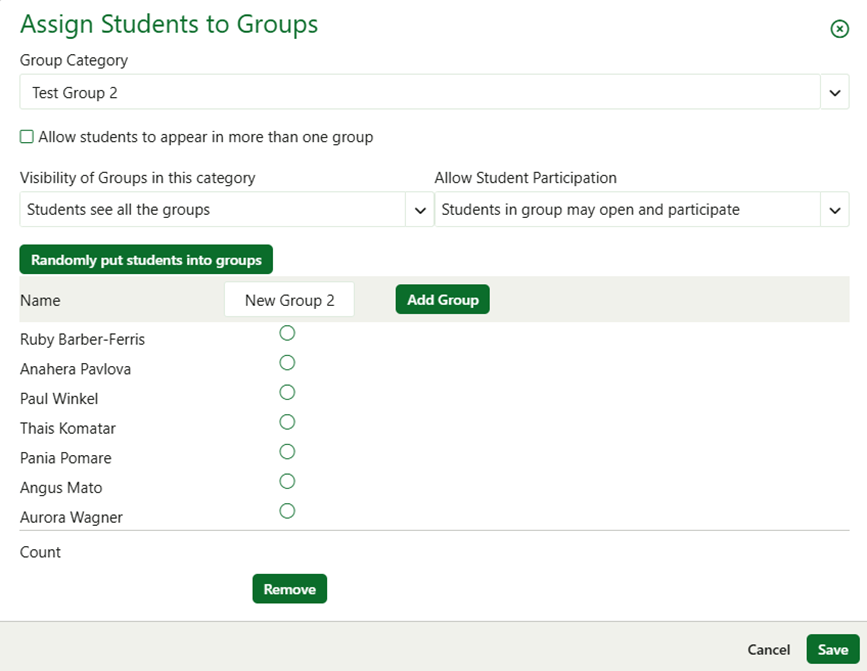Image resolution: width=867 pixels, height=671 pixels.
Task: Open the Group Category dropdown
Action: 836,92
